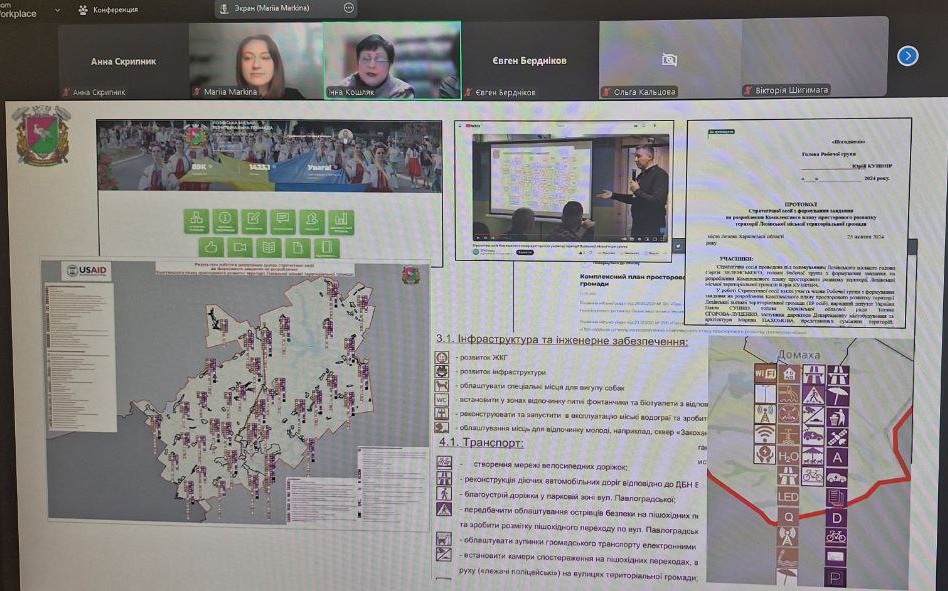Click the green thumbs-up icon tile
This screenshot has width=948, height=591.
click(210, 247)
